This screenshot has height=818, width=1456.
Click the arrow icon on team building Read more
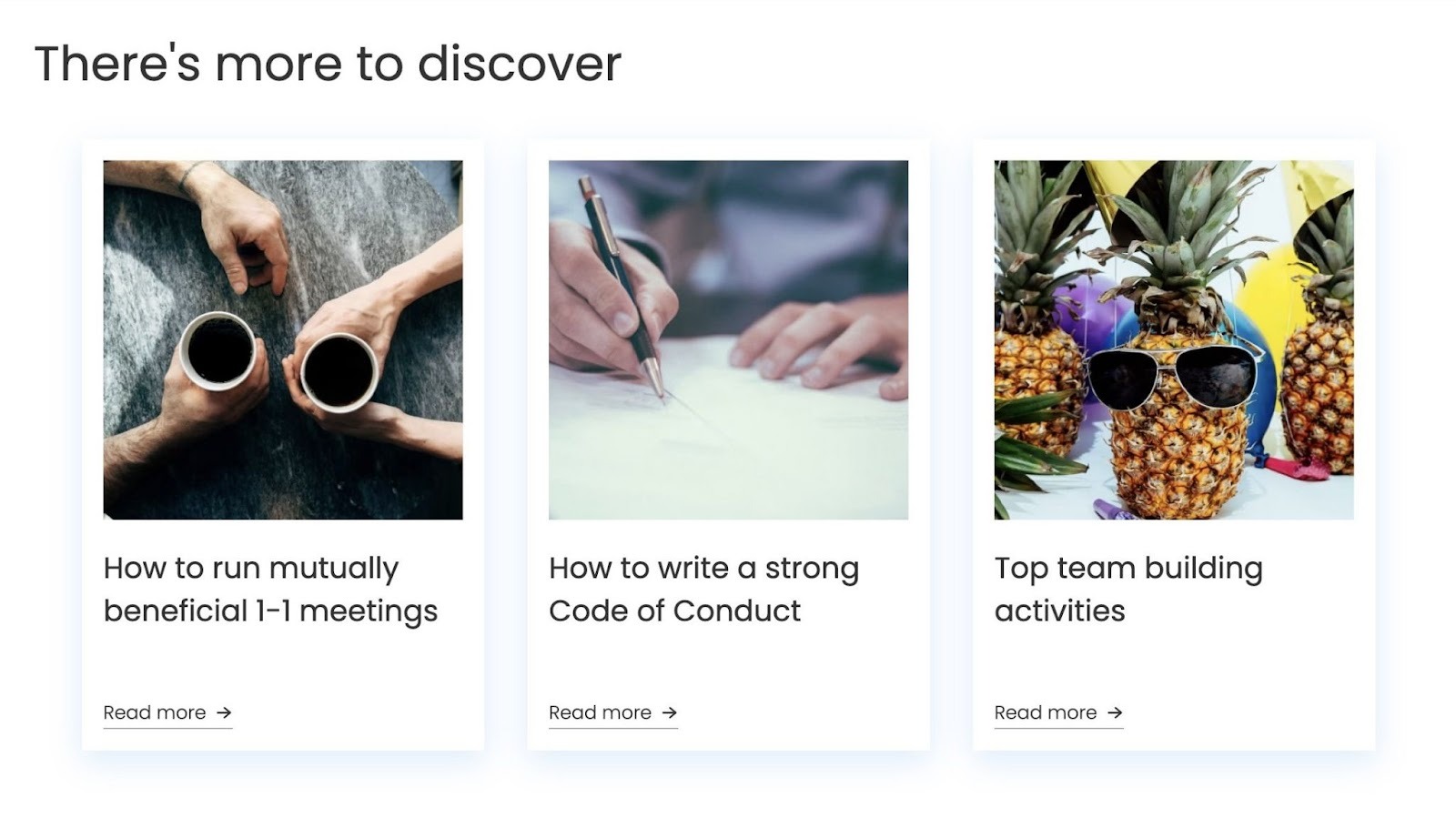coord(1117,712)
